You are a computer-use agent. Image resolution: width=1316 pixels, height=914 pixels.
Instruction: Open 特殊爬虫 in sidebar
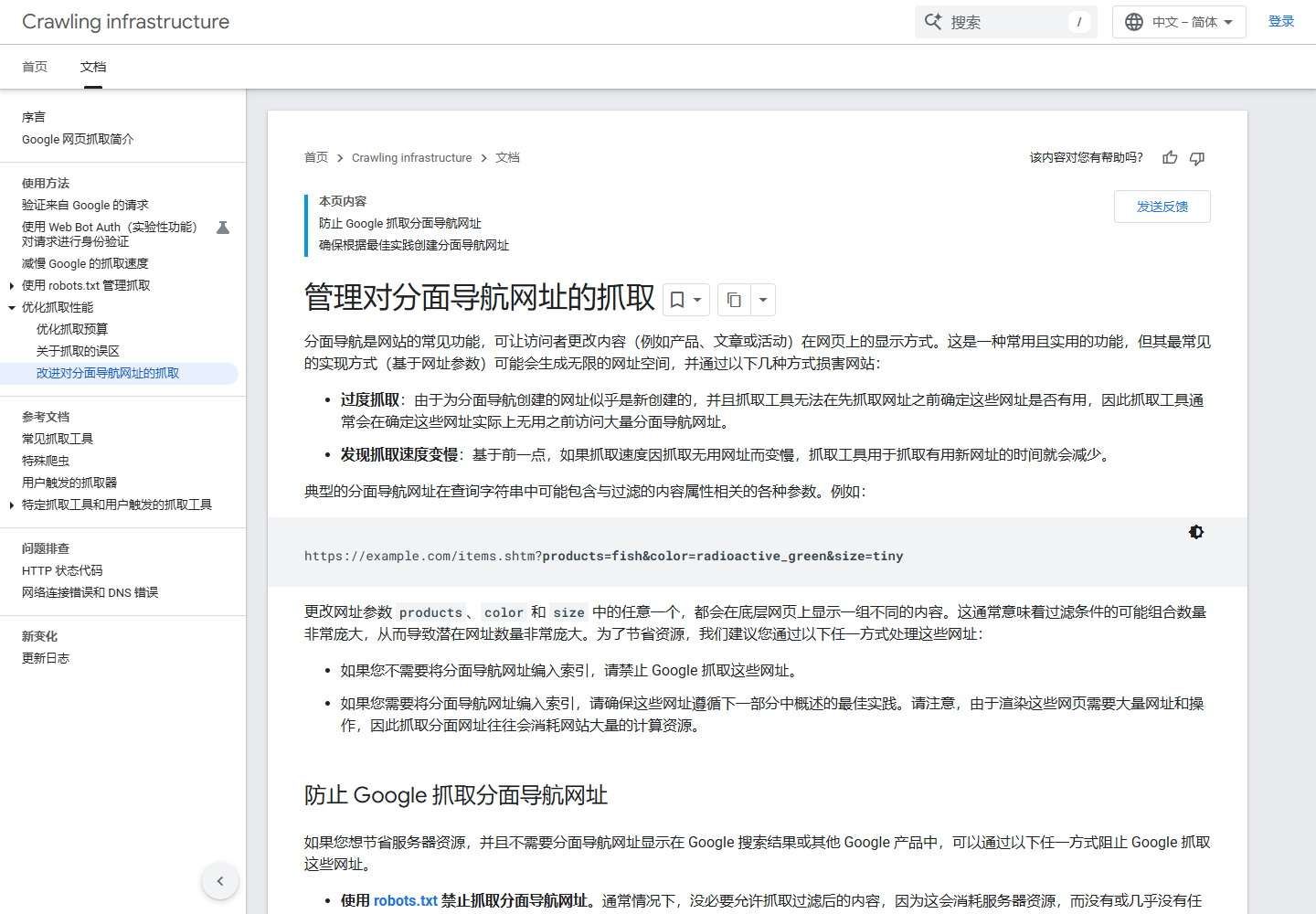(46, 462)
